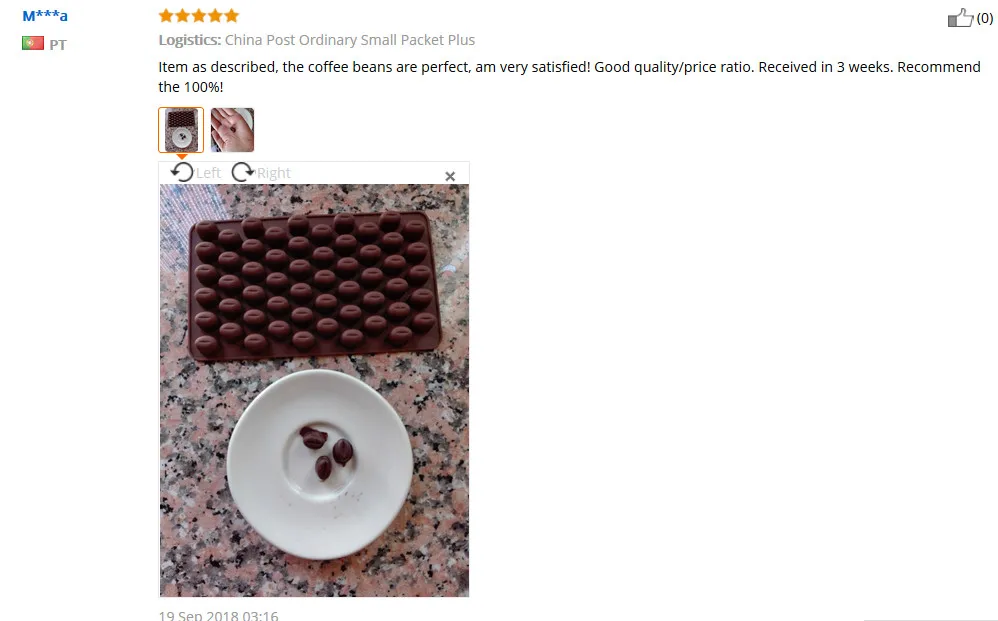Click the (0) helpful vote count
This screenshot has height=621, width=998.
[x=985, y=18]
